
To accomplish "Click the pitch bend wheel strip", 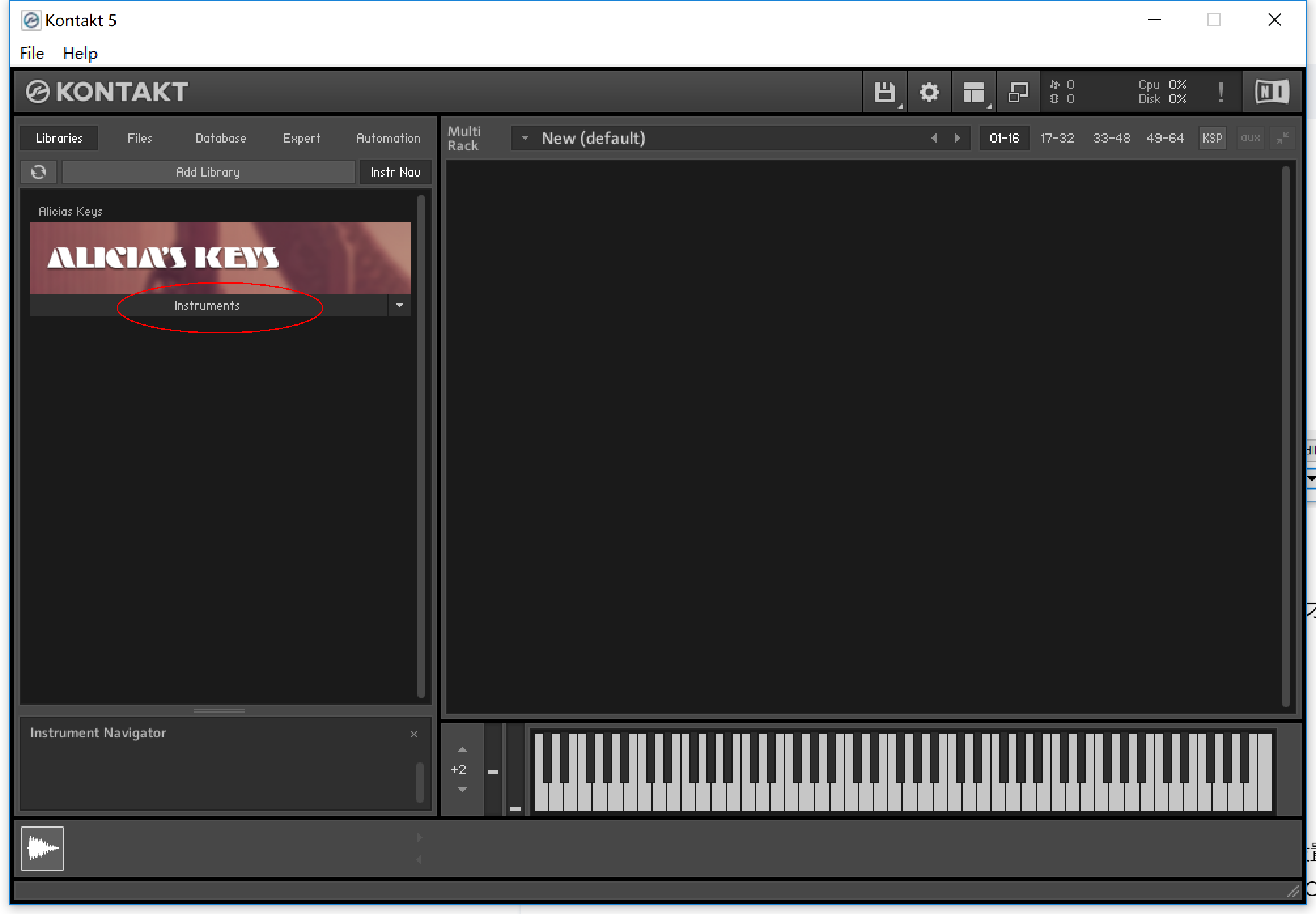I will coord(493,770).
